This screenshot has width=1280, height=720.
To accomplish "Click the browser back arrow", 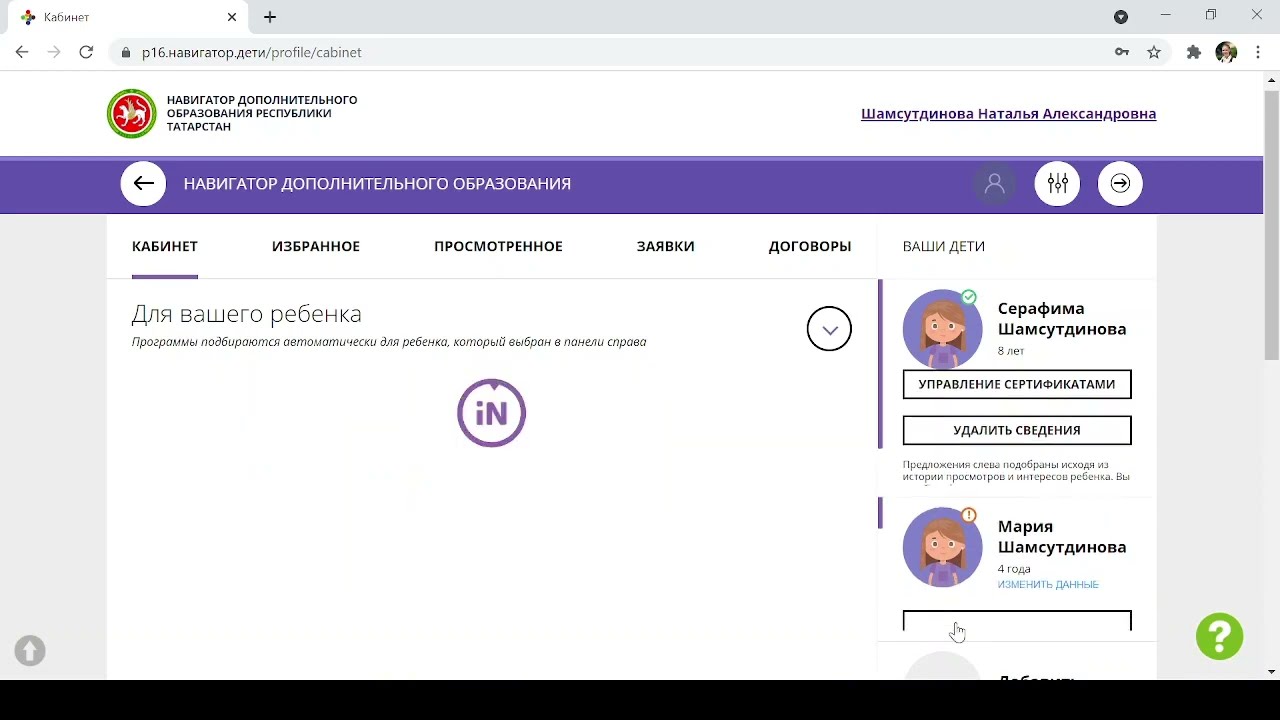I will (22, 52).
